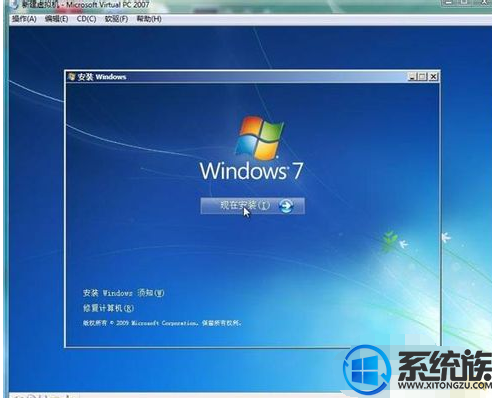Click the 现在安装(I) install now button
The width and height of the screenshot is (492, 398).
[x=252, y=206]
